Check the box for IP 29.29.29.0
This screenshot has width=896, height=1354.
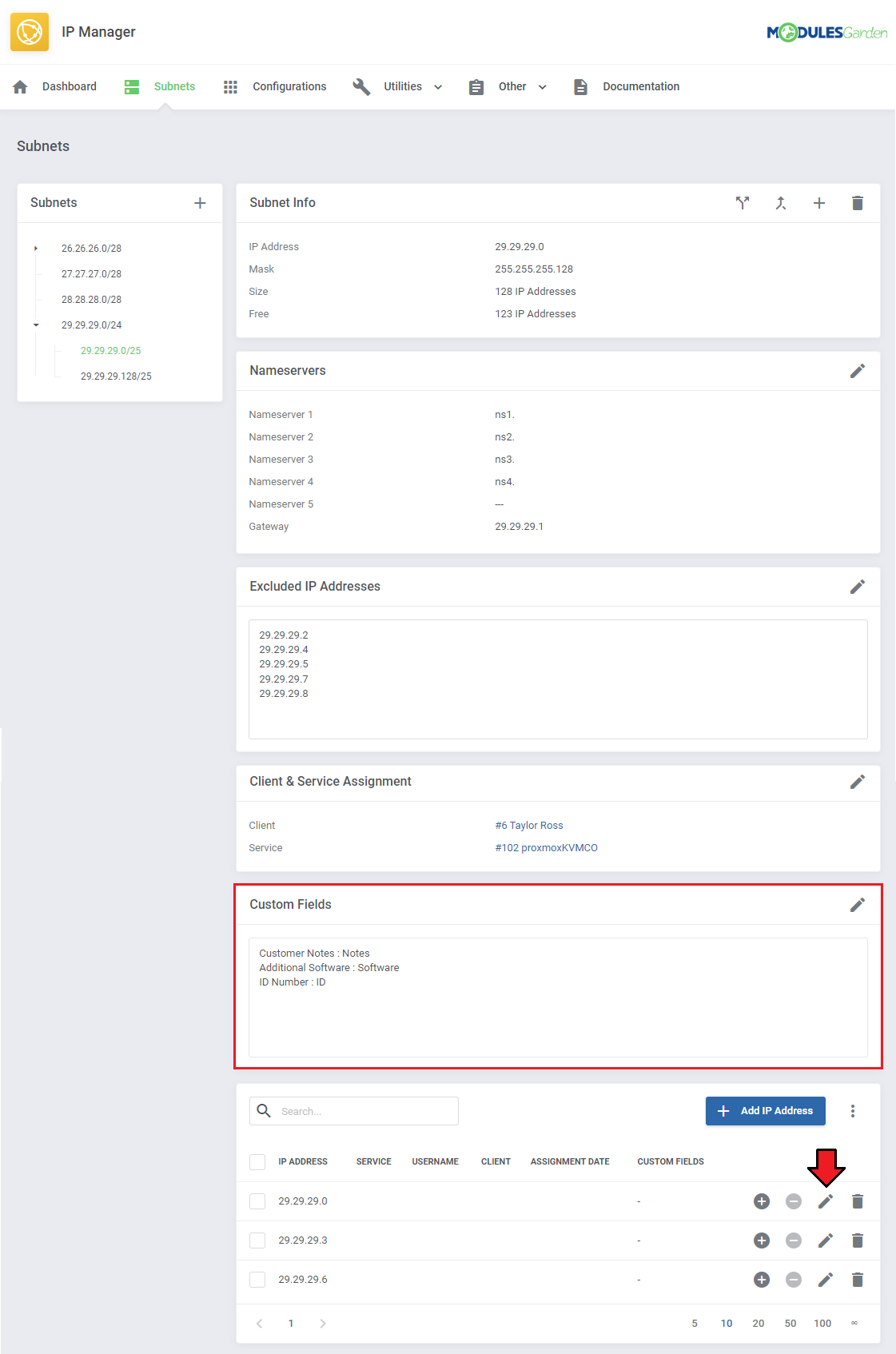pos(257,1201)
